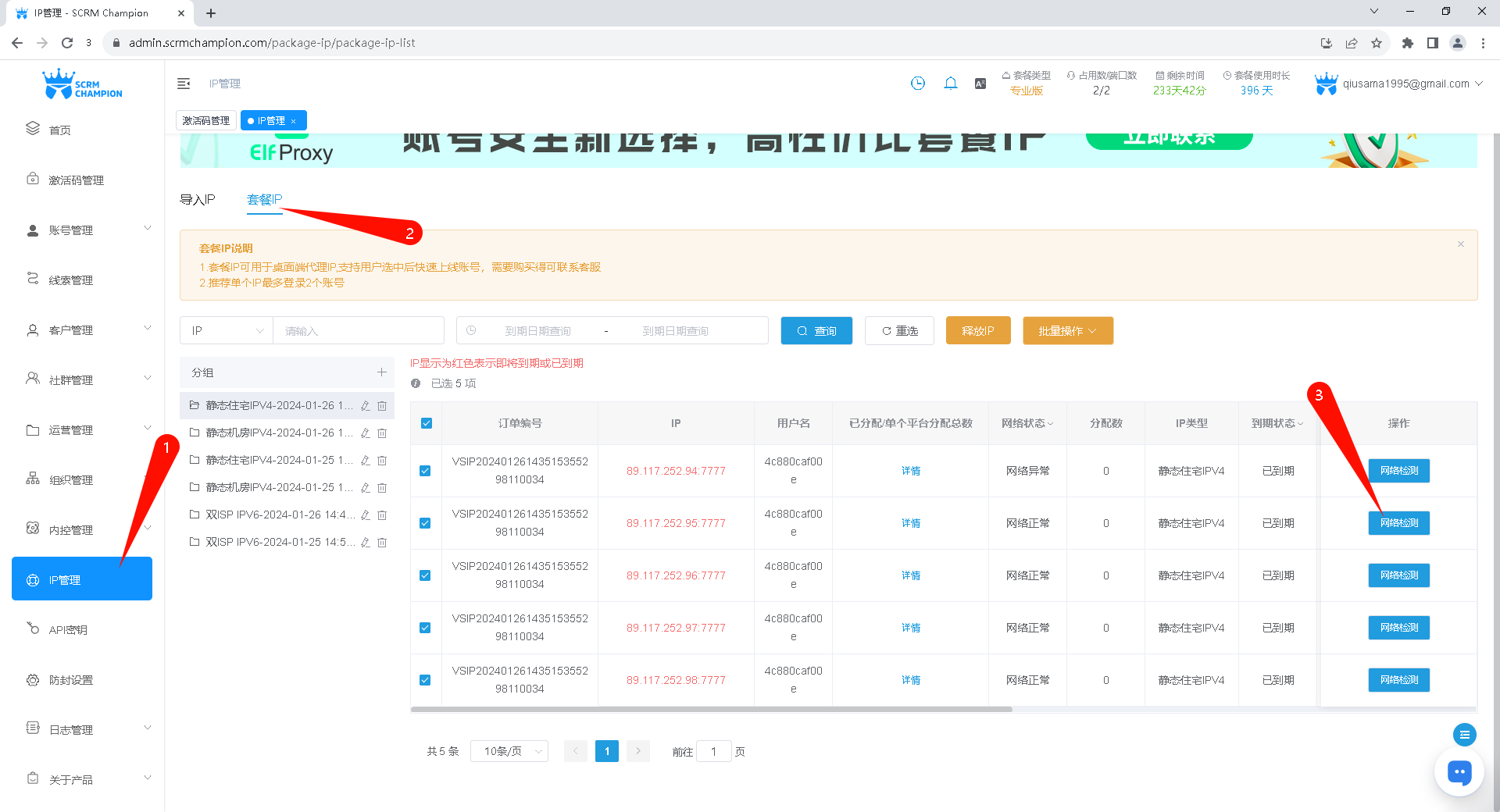The width and height of the screenshot is (1500, 812).
Task: Edit the 双ISP IPV6-2024-01-26 group name
Action: pos(365,515)
